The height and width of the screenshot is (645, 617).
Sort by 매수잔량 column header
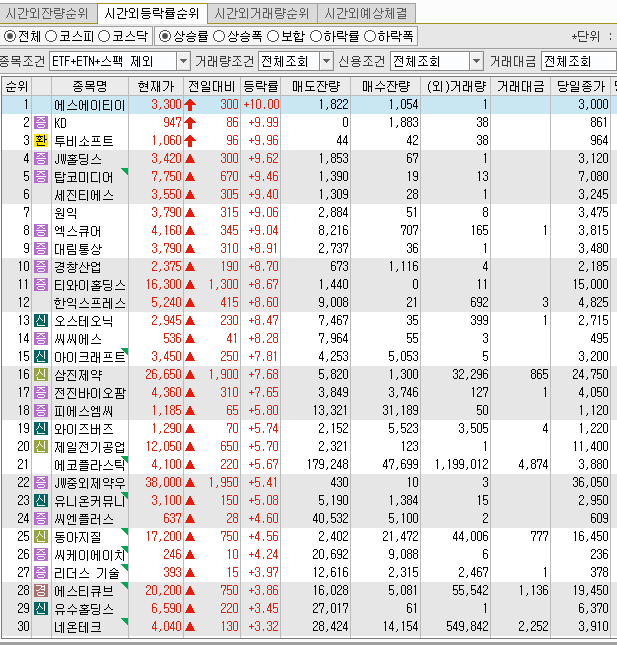point(386,86)
